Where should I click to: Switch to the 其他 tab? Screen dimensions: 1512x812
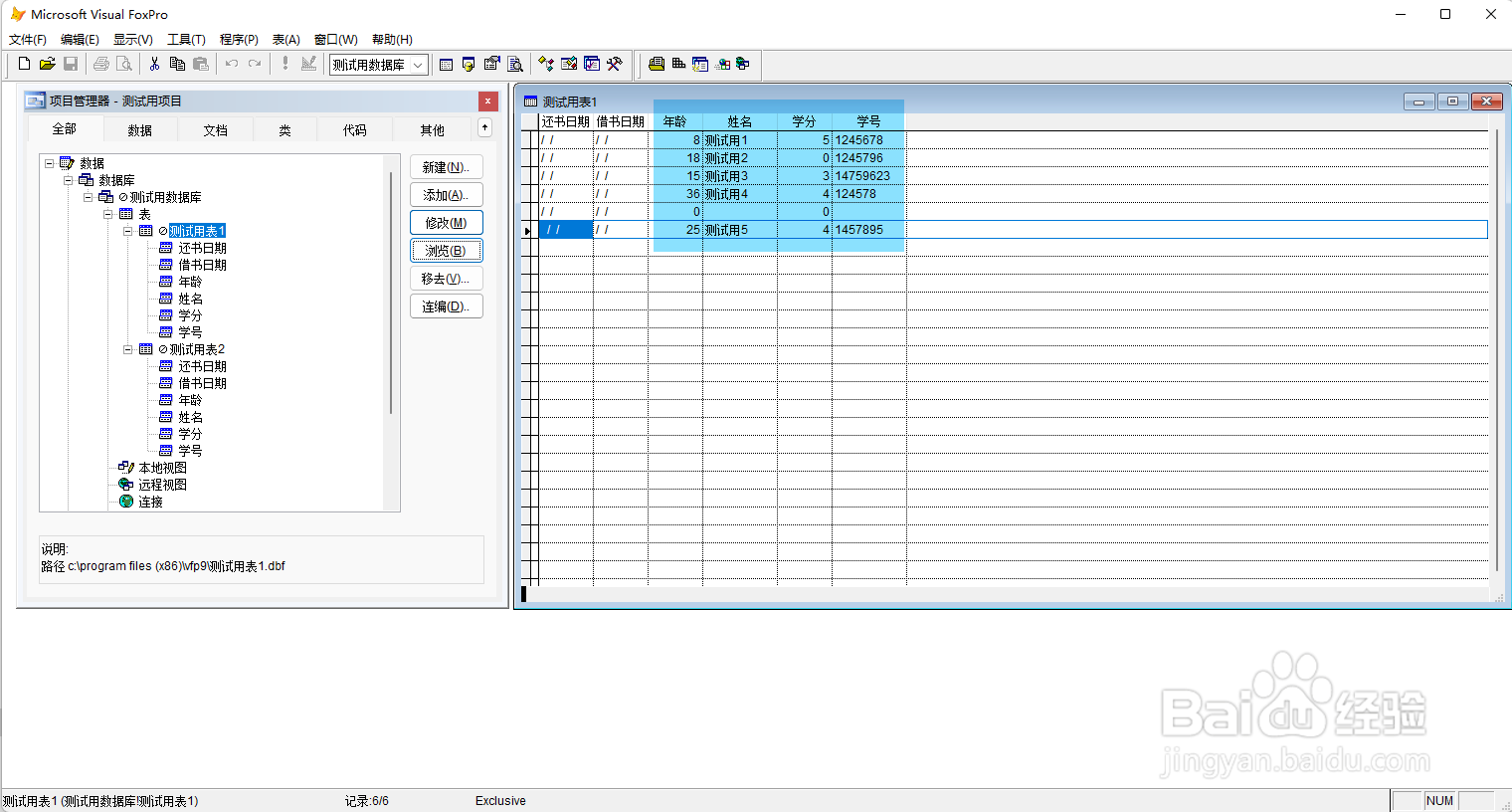433,130
